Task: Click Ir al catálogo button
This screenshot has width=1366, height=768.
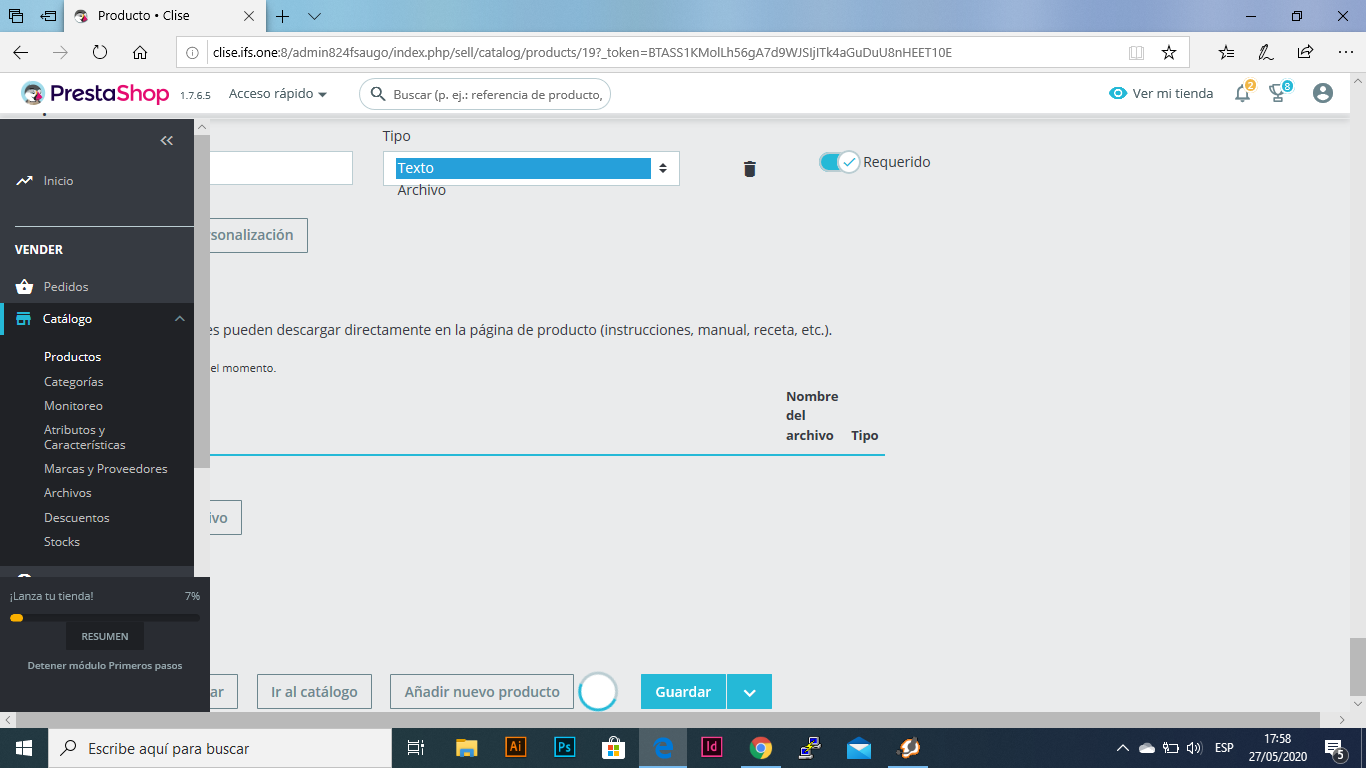Action: [x=314, y=692]
